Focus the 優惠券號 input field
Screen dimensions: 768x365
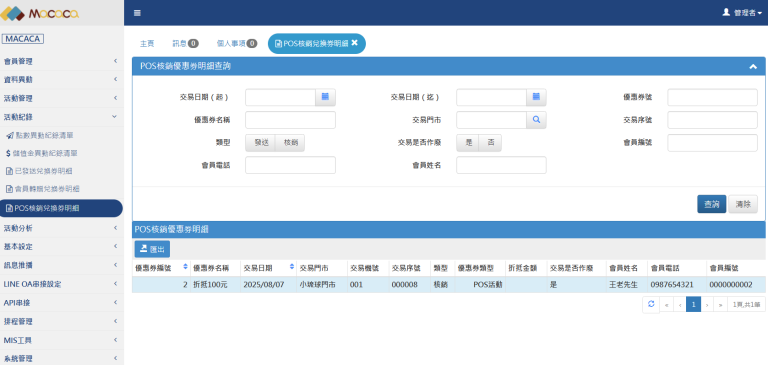[713, 97]
